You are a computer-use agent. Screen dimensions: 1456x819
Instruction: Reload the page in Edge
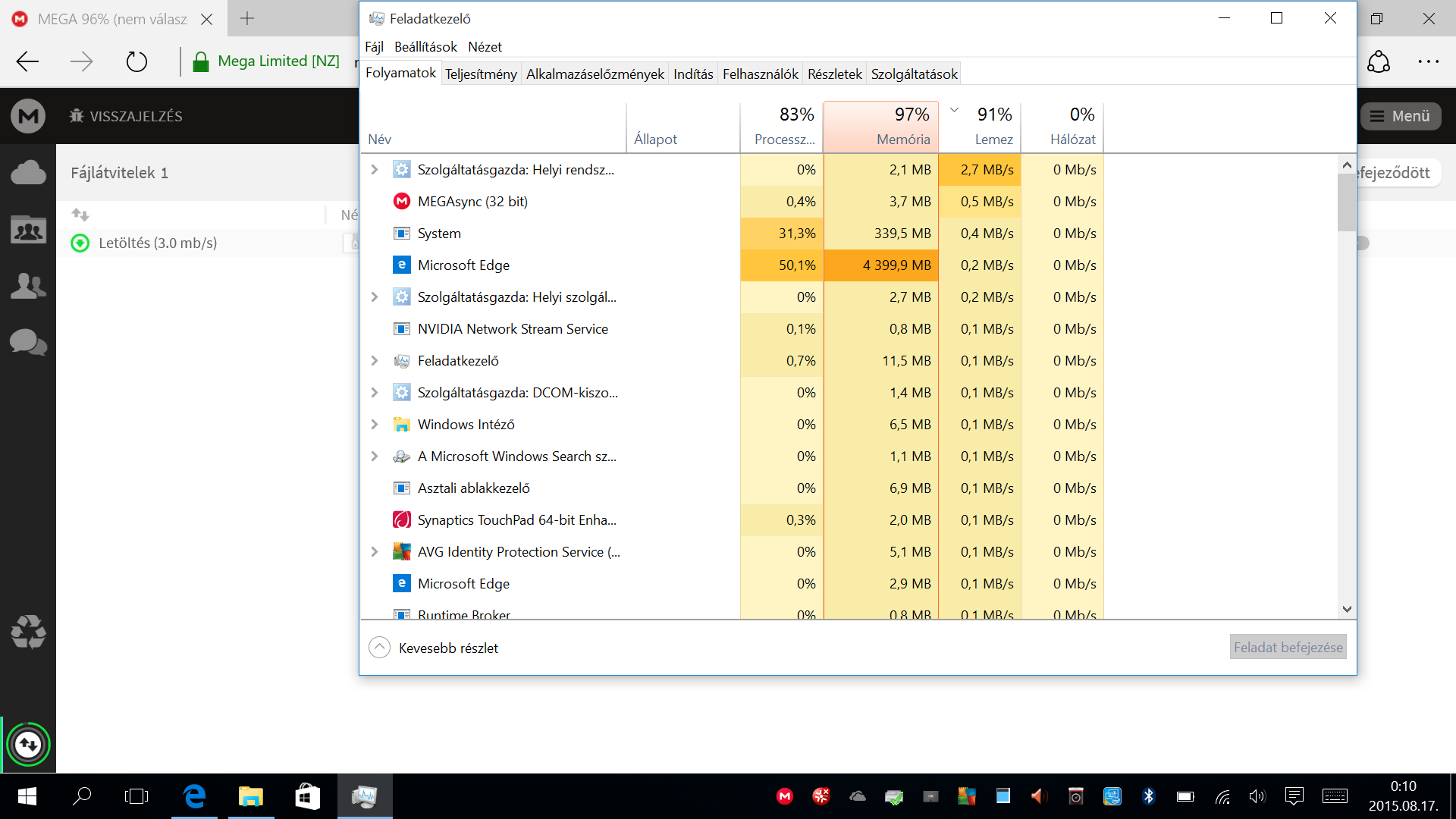(x=136, y=61)
